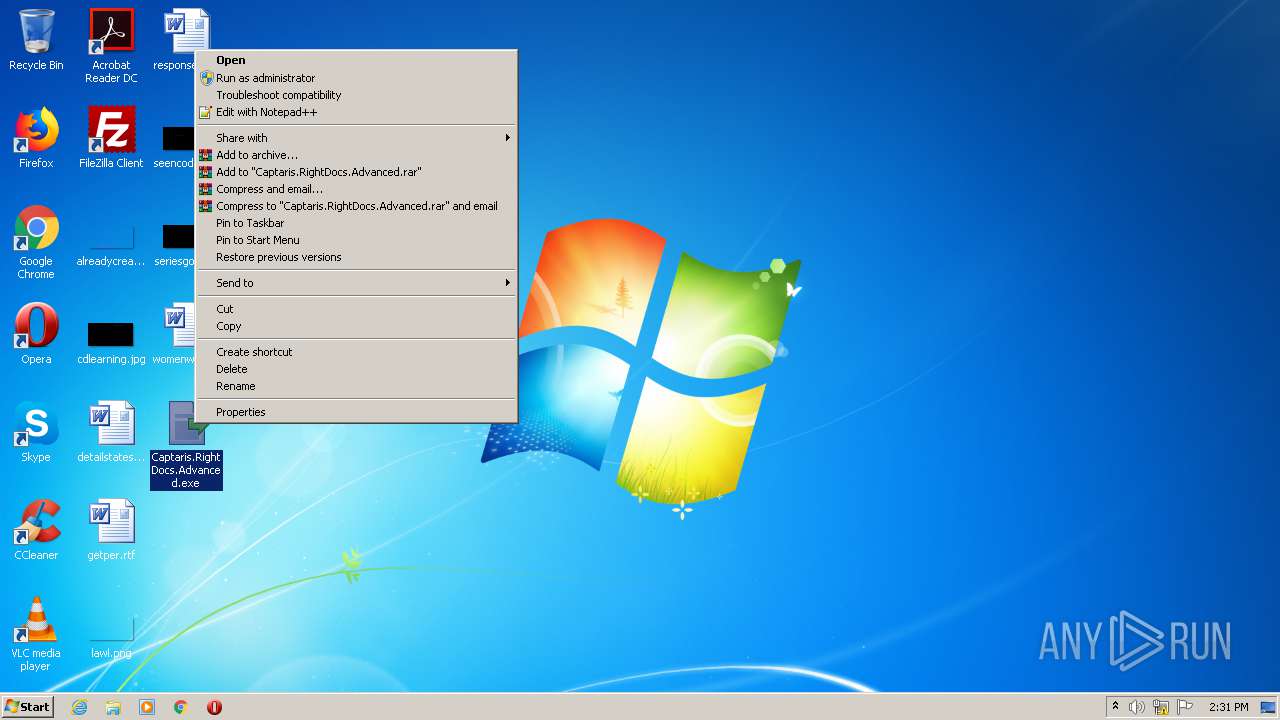Viewport: 1280px width, 720px height.
Task: Choose Cut from context menu
Action: (356, 309)
